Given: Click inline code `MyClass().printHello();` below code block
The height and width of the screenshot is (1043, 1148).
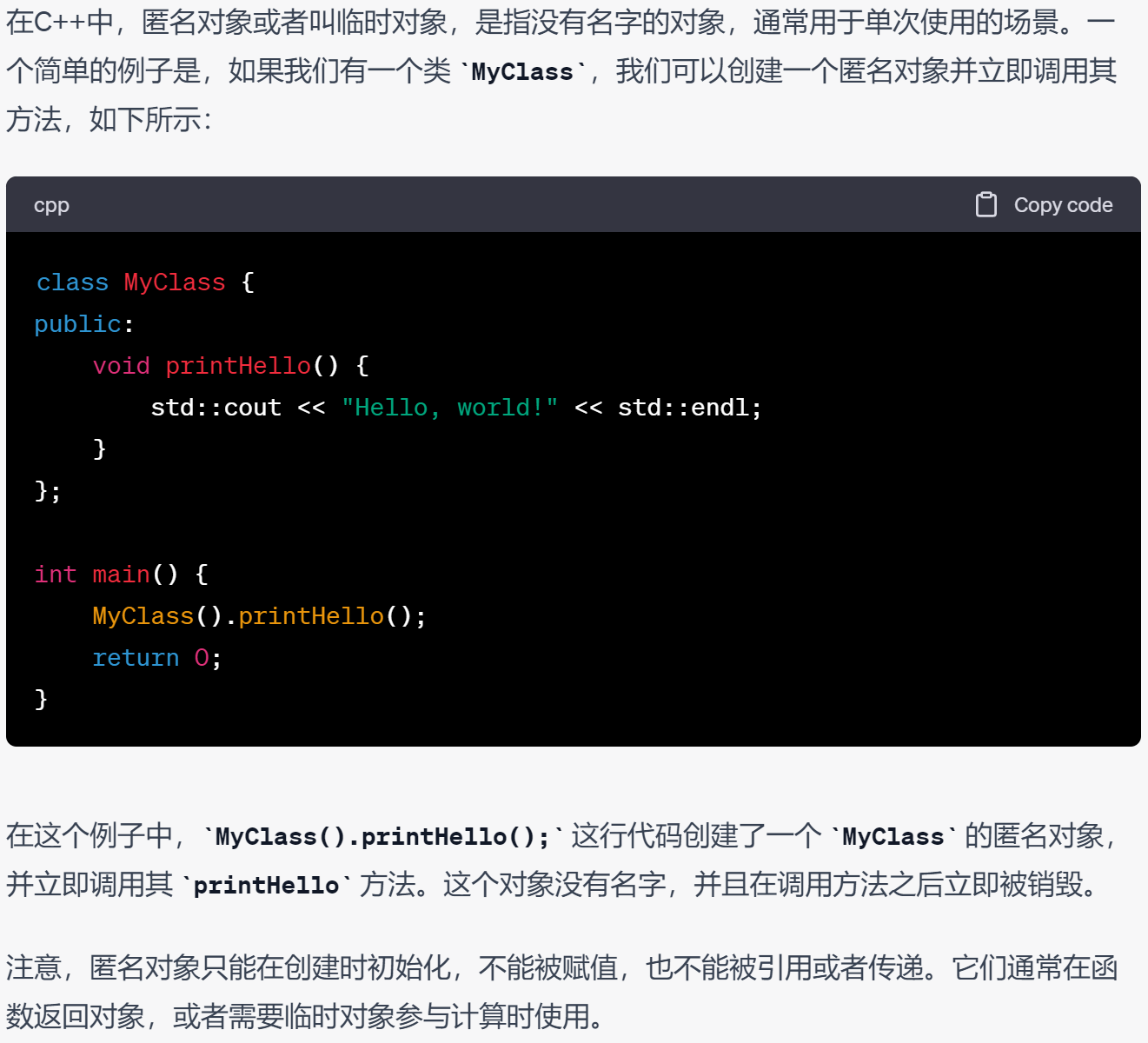Looking at the screenshot, I should (382, 837).
